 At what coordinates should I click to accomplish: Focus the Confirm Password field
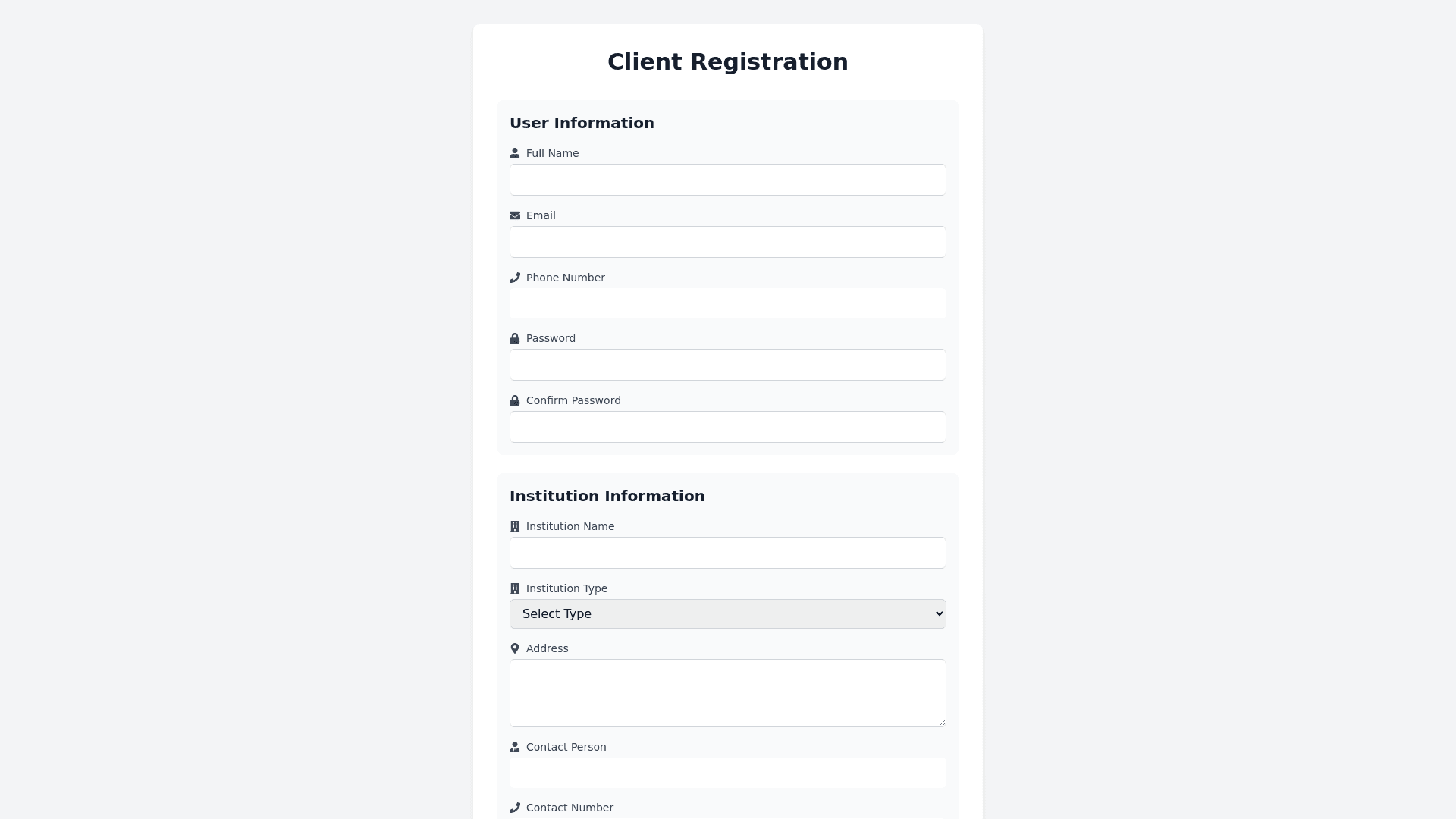pos(727,427)
